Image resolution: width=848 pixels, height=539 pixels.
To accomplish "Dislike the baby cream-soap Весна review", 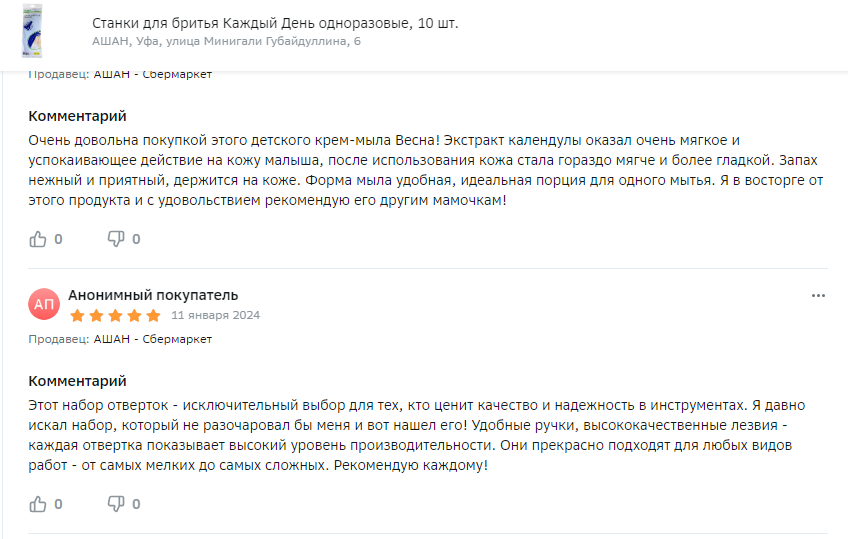I will click(116, 239).
